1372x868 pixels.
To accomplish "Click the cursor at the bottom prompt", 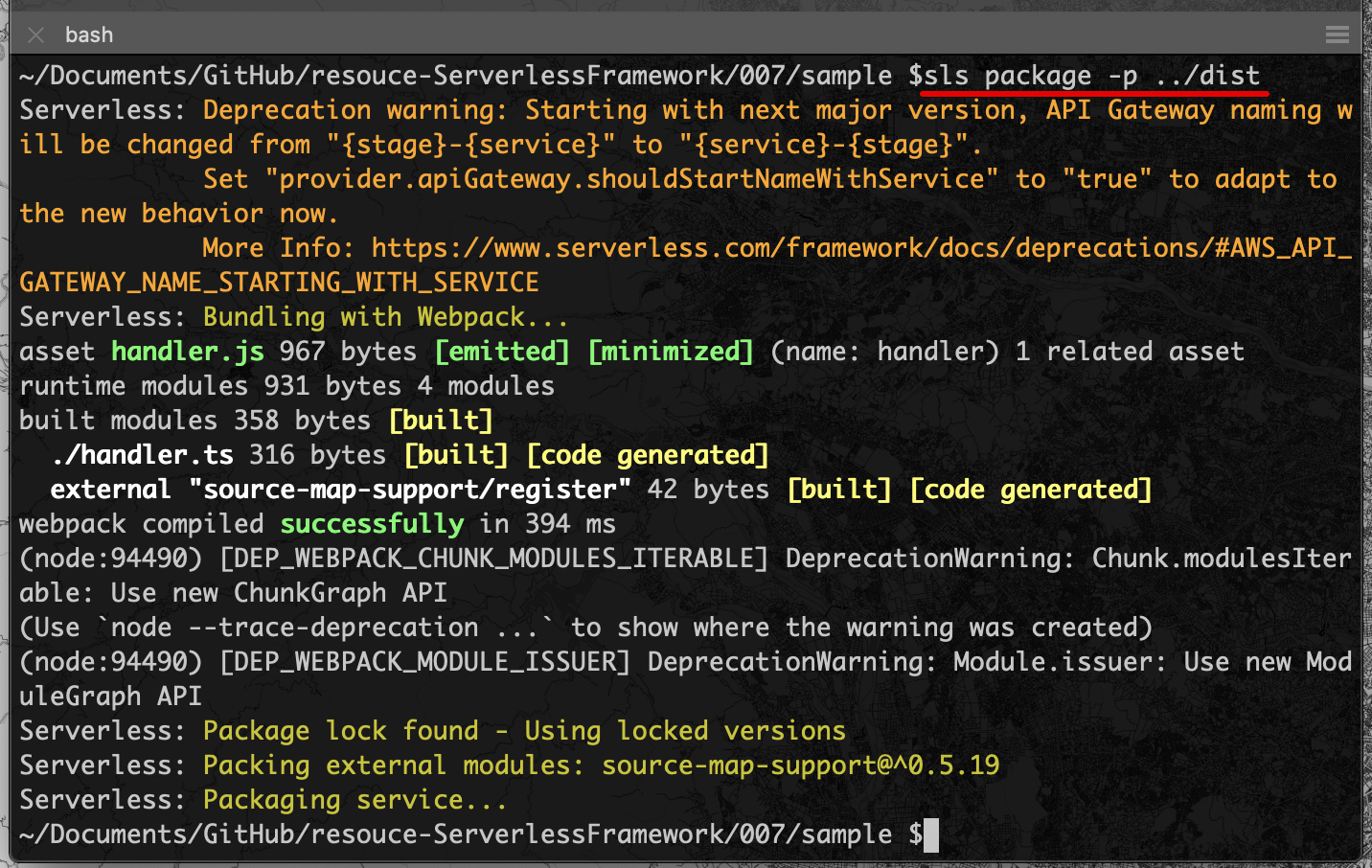I will click(931, 834).
